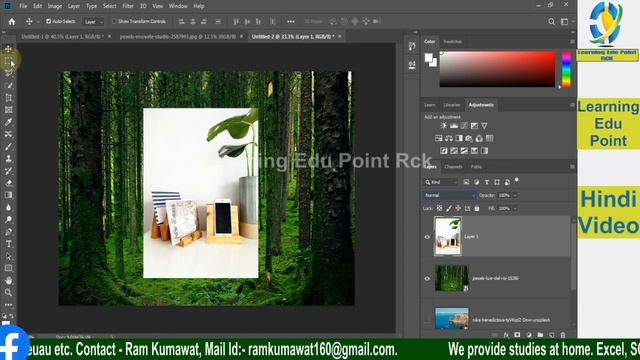Viewport: 640px width, 360px height.
Task: Open Edit Toolbar three-dots button
Action: pyautogui.click(x=8, y=305)
